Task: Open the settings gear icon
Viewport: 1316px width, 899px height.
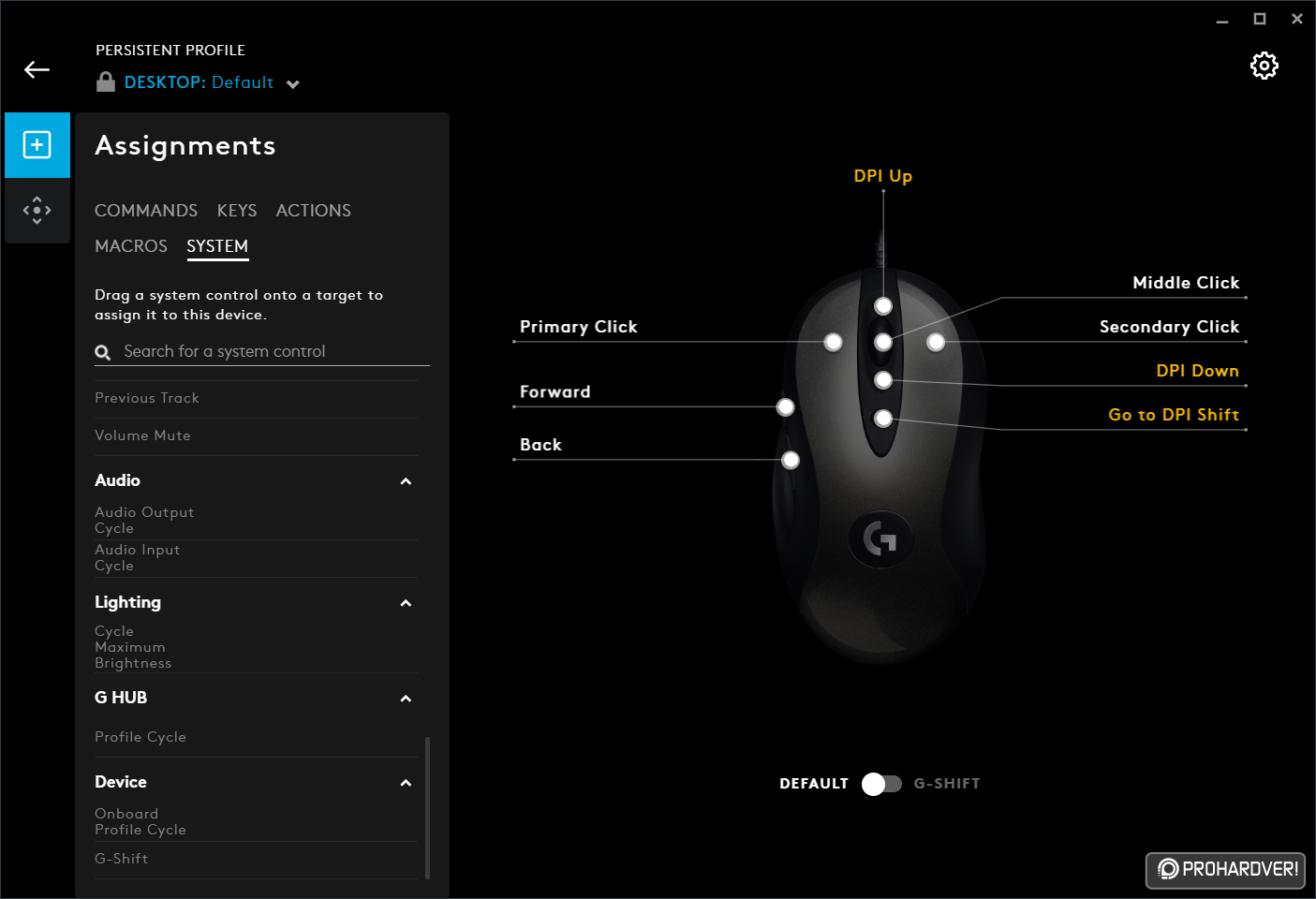Action: (x=1264, y=66)
